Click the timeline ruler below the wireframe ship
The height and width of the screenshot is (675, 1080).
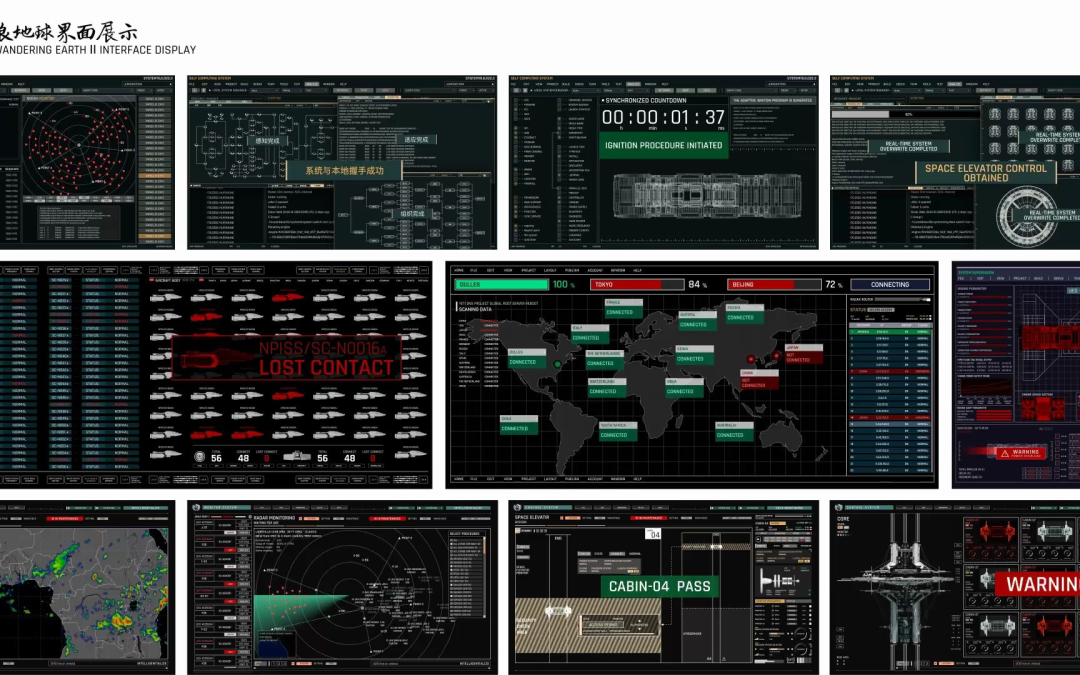point(707,240)
